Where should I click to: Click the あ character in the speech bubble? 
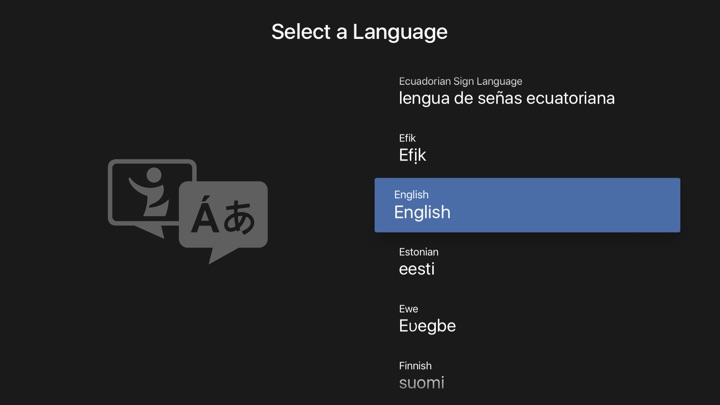pyautogui.click(x=239, y=217)
